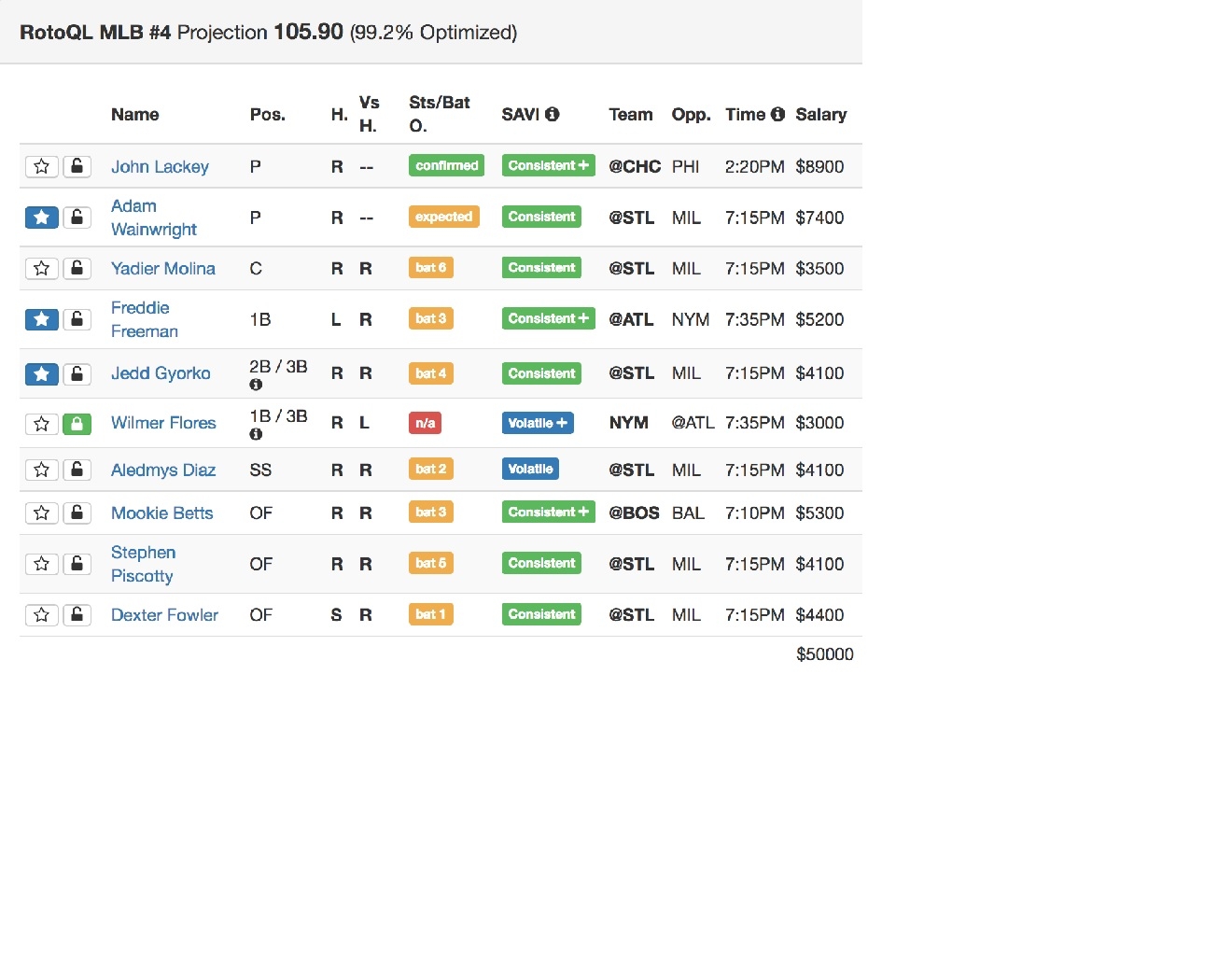Click lock icon for Jedd Gyorko
1232x969 pixels.
tap(77, 374)
